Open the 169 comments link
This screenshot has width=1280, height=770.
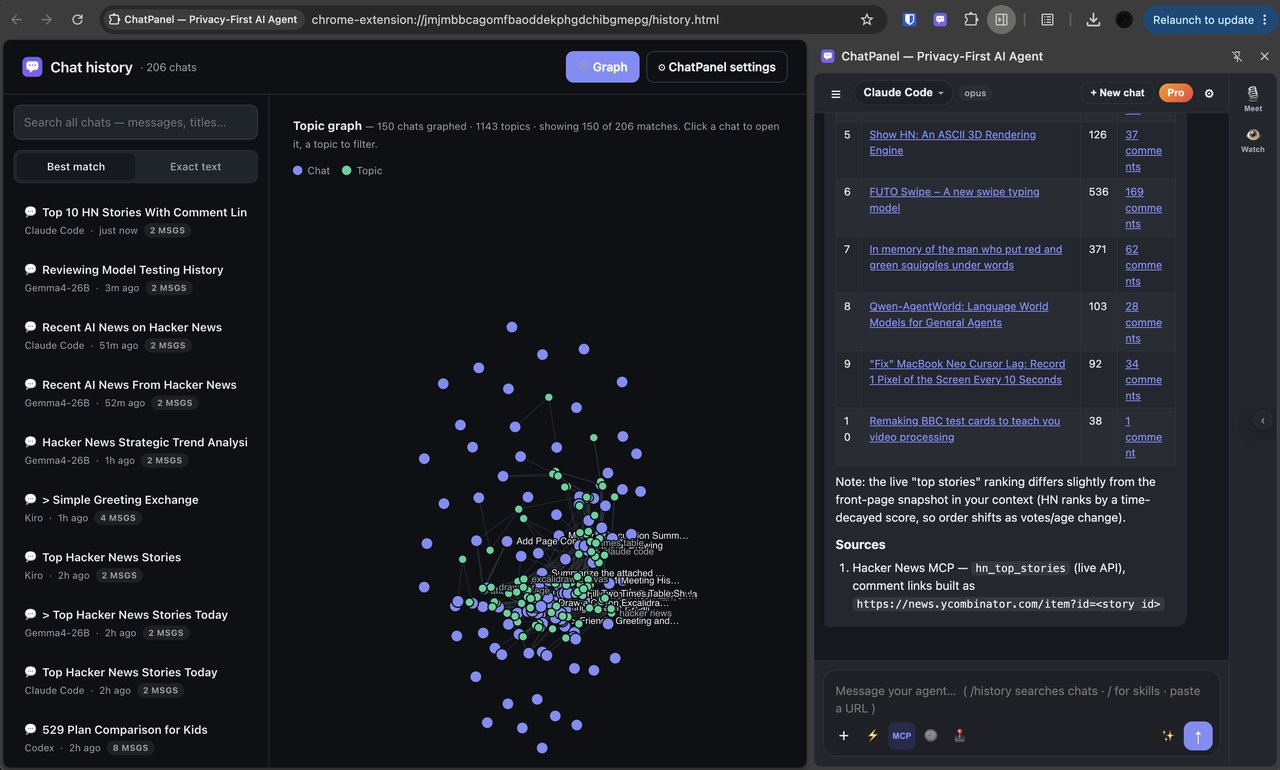[1143, 208]
